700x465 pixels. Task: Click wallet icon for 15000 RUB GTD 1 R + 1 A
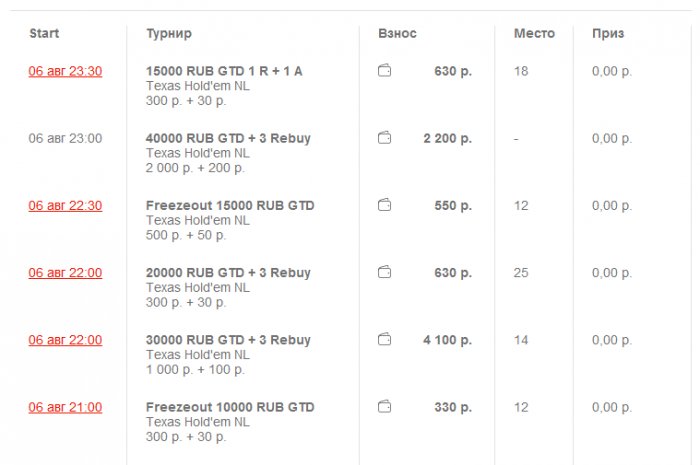(x=384, y=71)
